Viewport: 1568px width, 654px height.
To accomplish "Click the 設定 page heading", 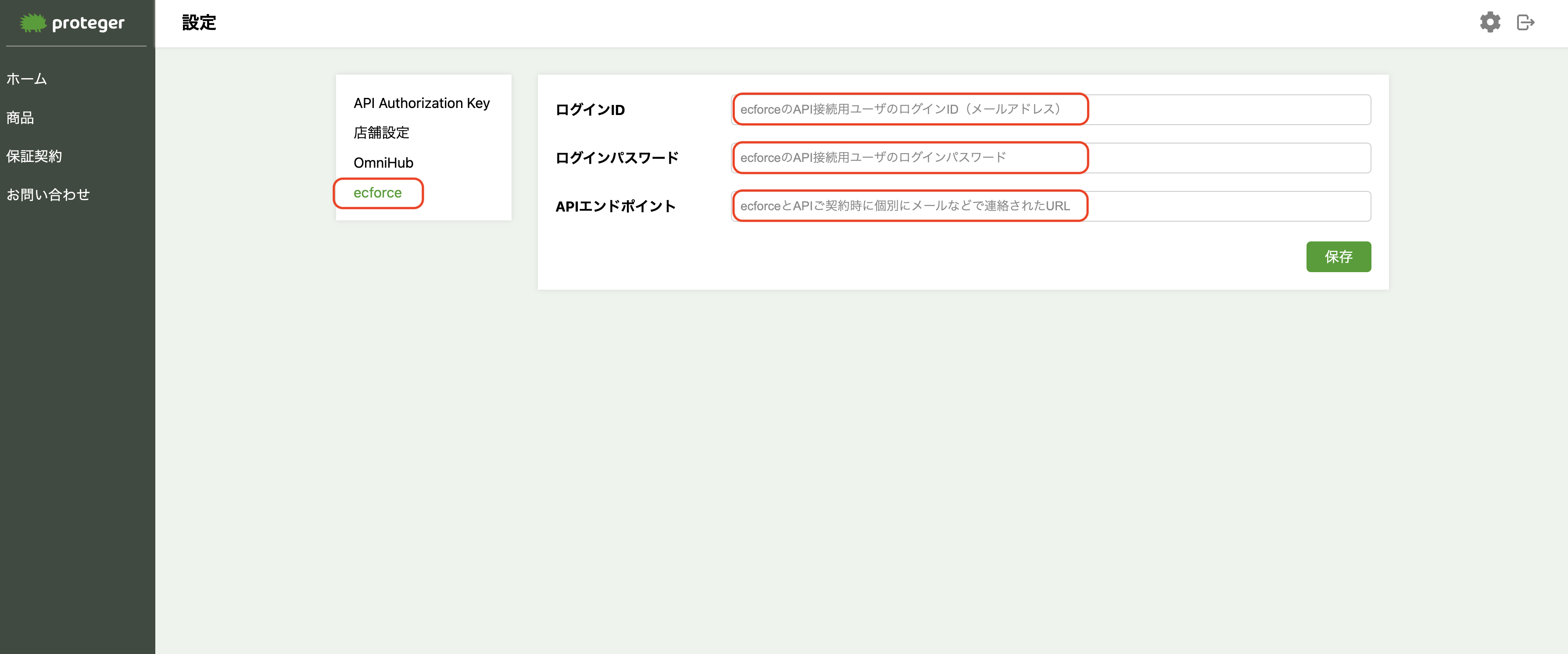I will point(199,23).
